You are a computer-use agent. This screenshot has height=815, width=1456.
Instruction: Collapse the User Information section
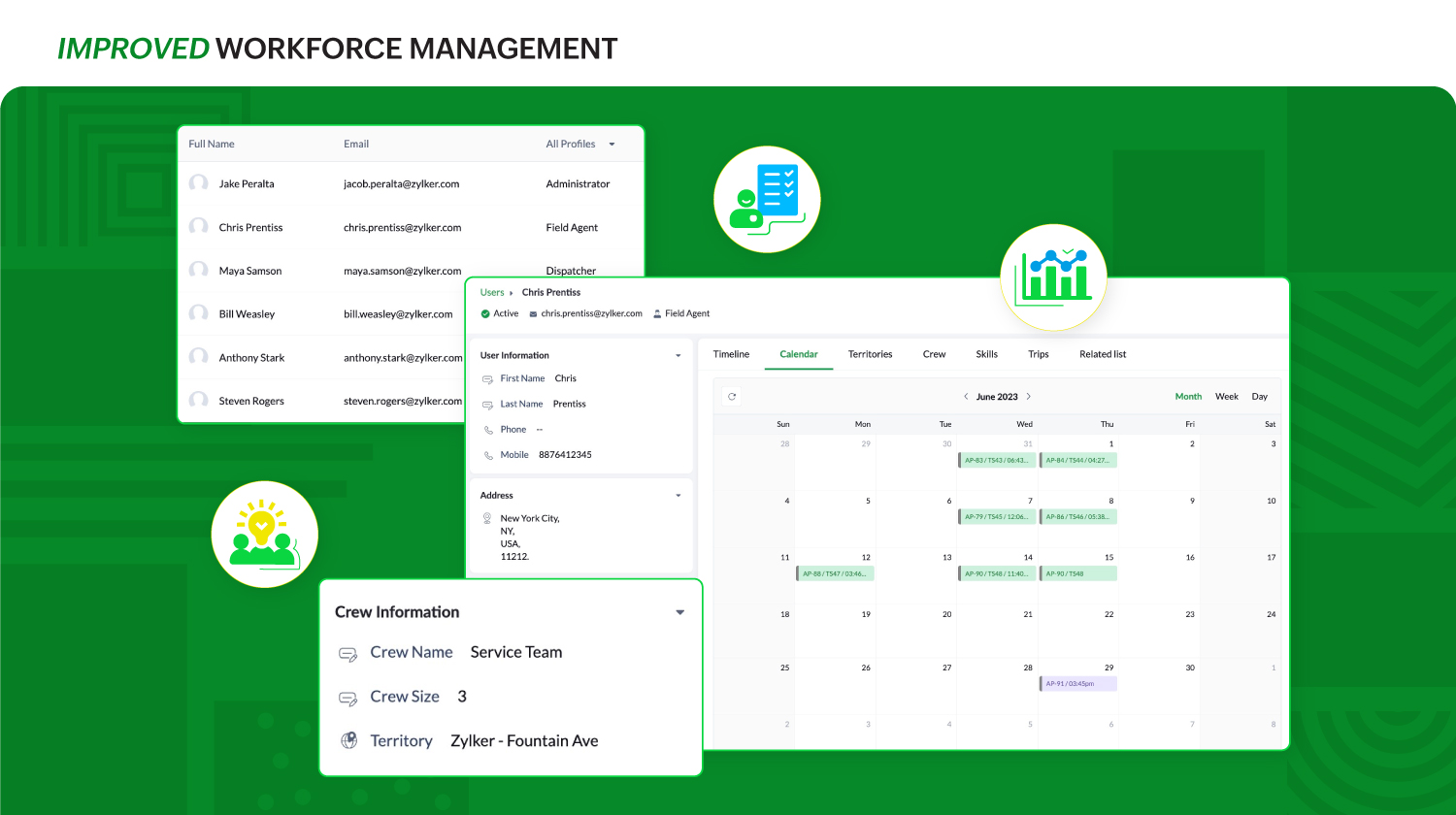pos(678,356)
